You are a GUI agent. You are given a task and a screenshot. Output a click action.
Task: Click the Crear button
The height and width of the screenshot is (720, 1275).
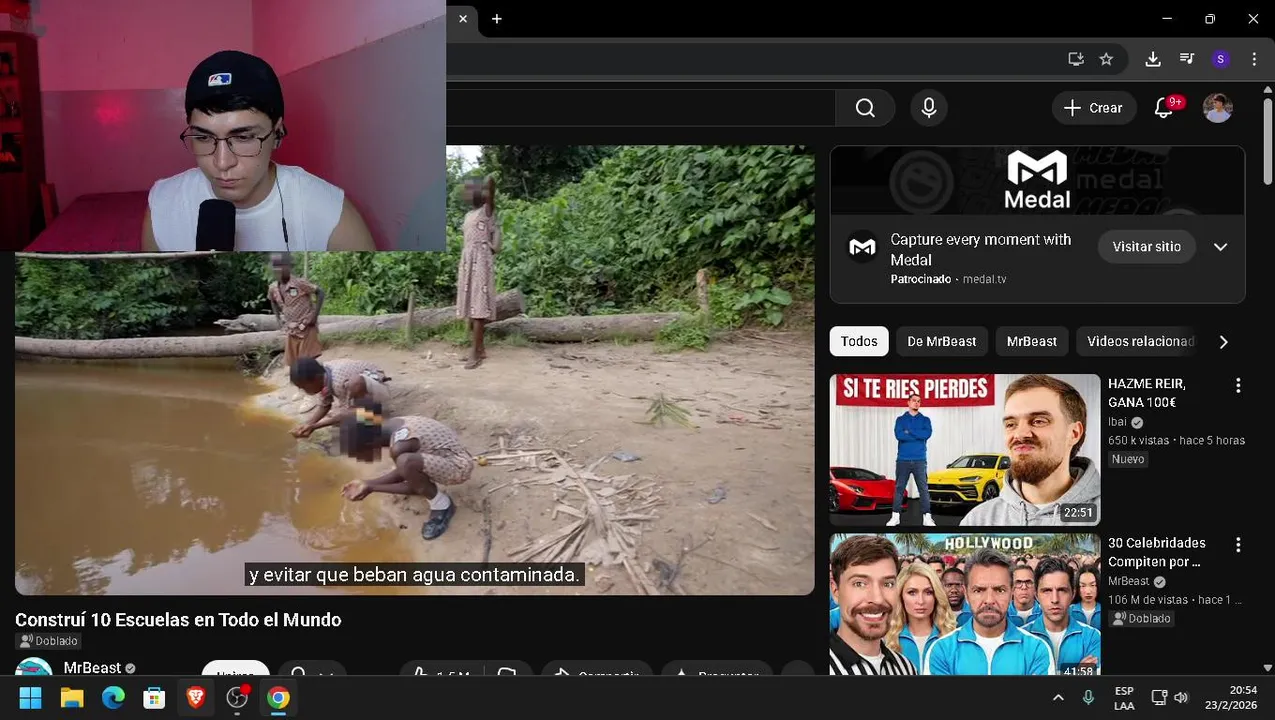point(1094,108)
